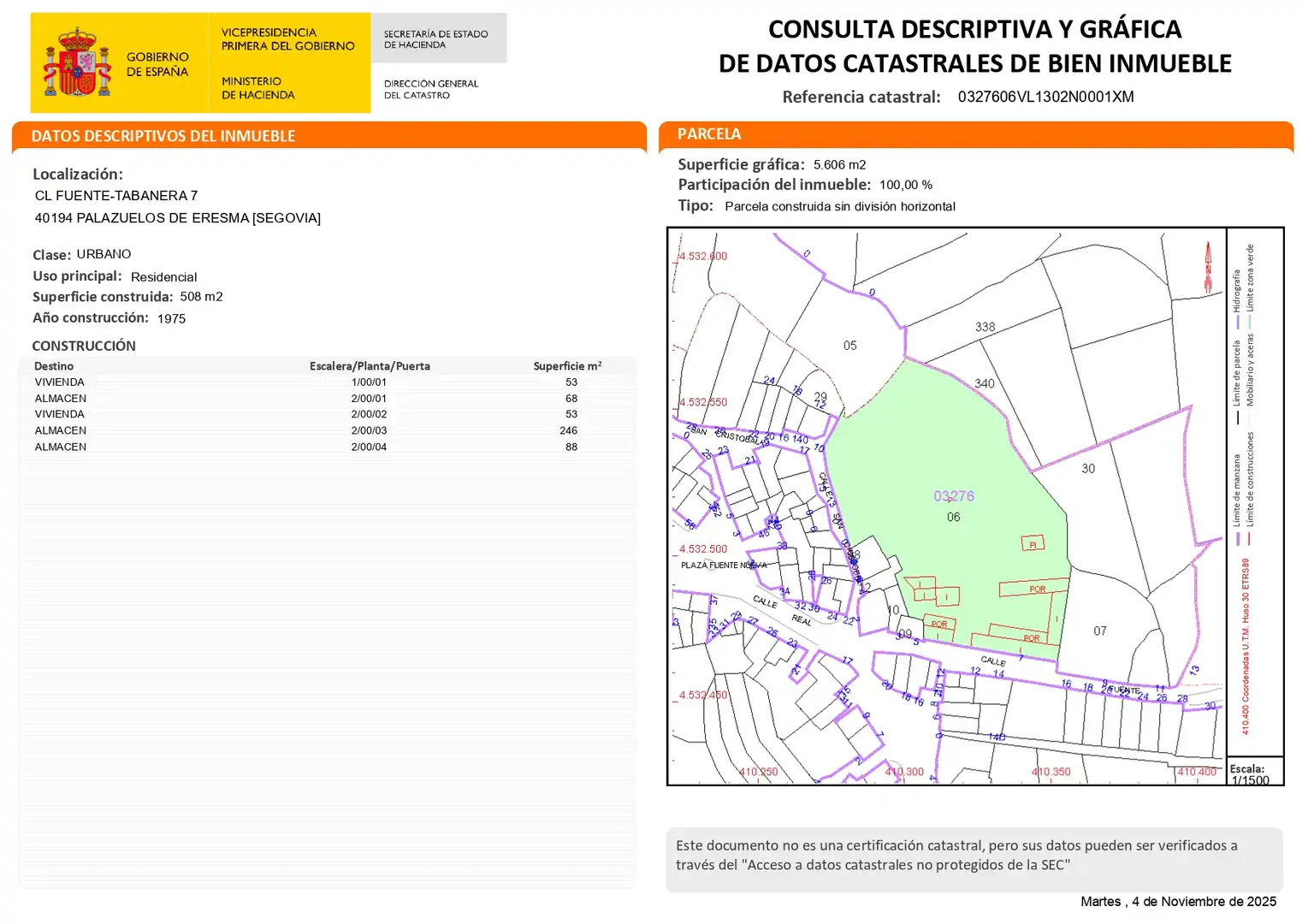Click the built area value "508 m2"

tap(201, 297)
